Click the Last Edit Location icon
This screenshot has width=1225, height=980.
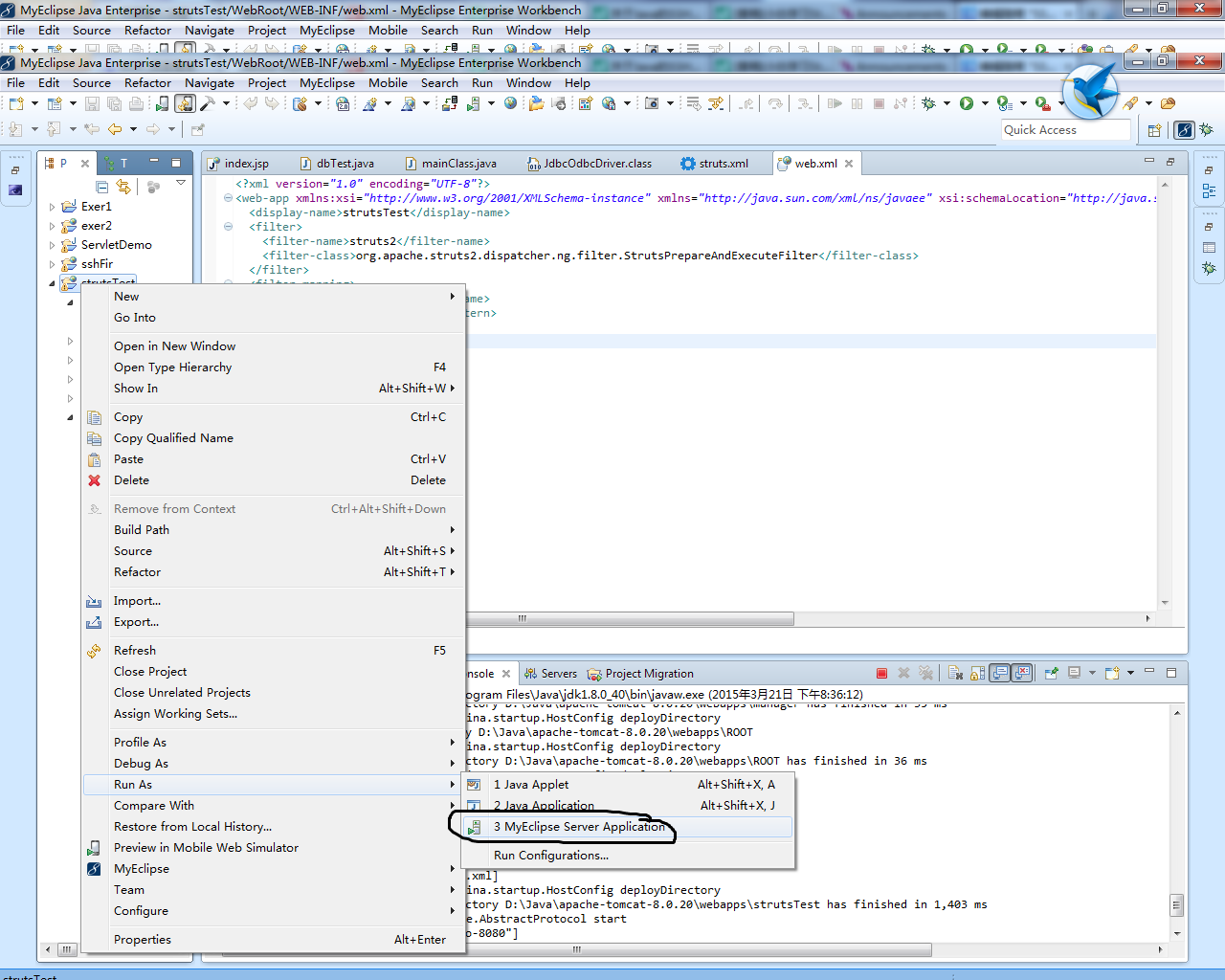(92, 129)
